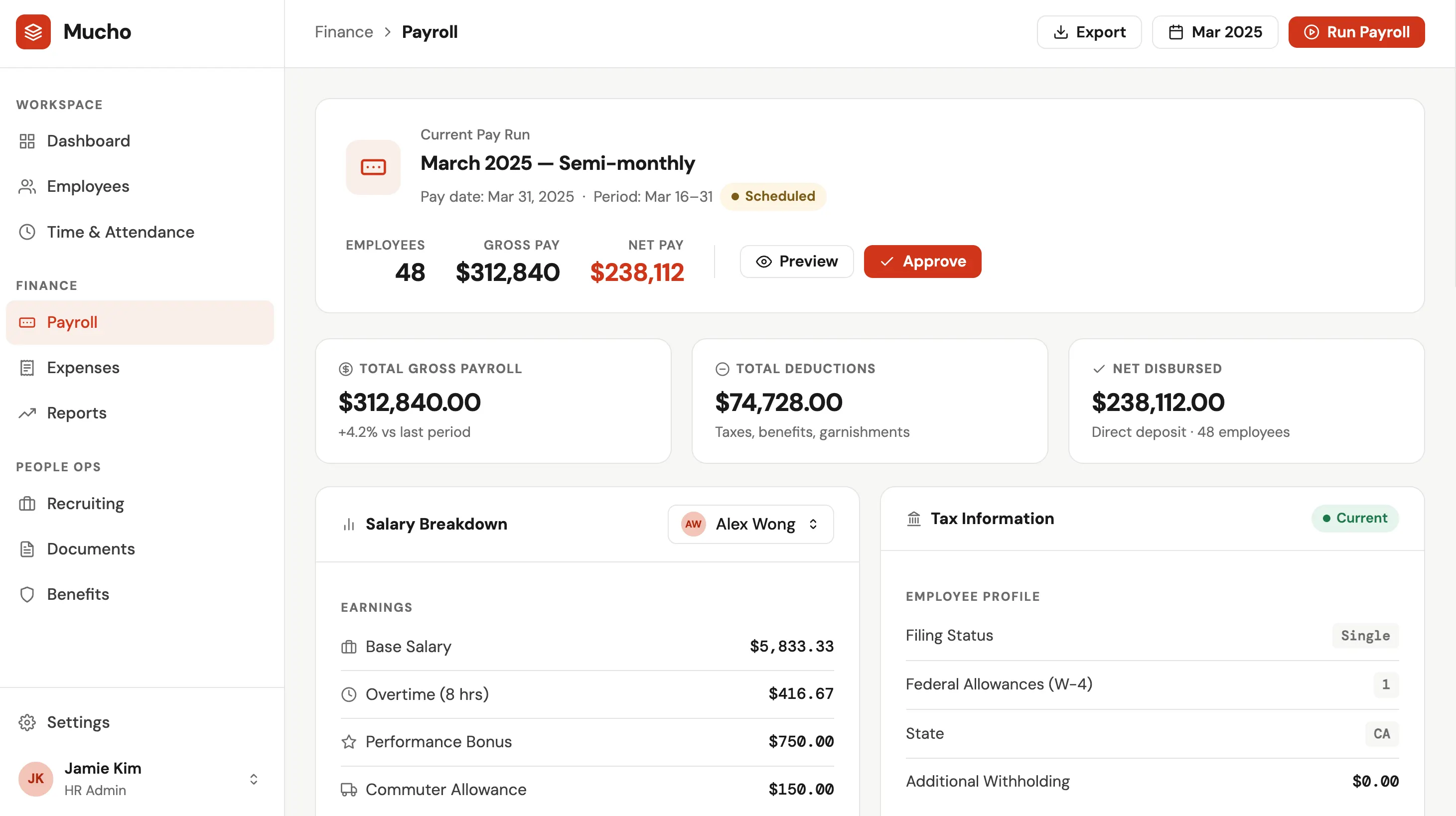Click the AW avatar in employee selector
1456x816 pixels.
[693, 525]
